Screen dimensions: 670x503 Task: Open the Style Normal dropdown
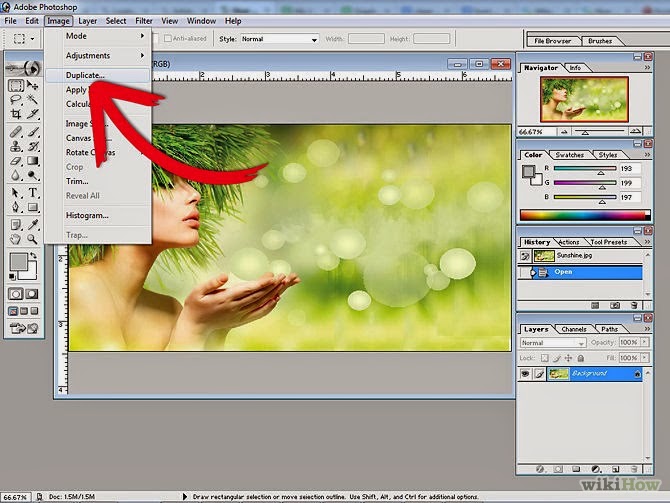(x=279, y=39)
